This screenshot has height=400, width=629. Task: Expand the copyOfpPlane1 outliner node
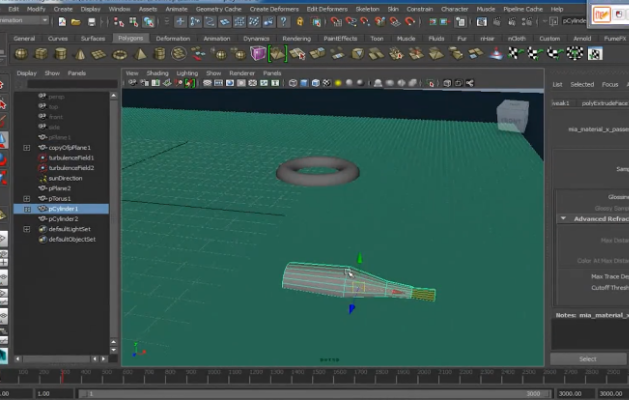click(x=27, y=147)
